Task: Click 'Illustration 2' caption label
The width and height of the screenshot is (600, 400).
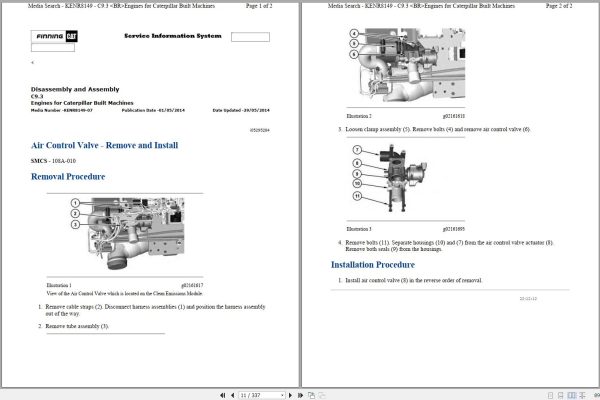Action: coord(359,116)
